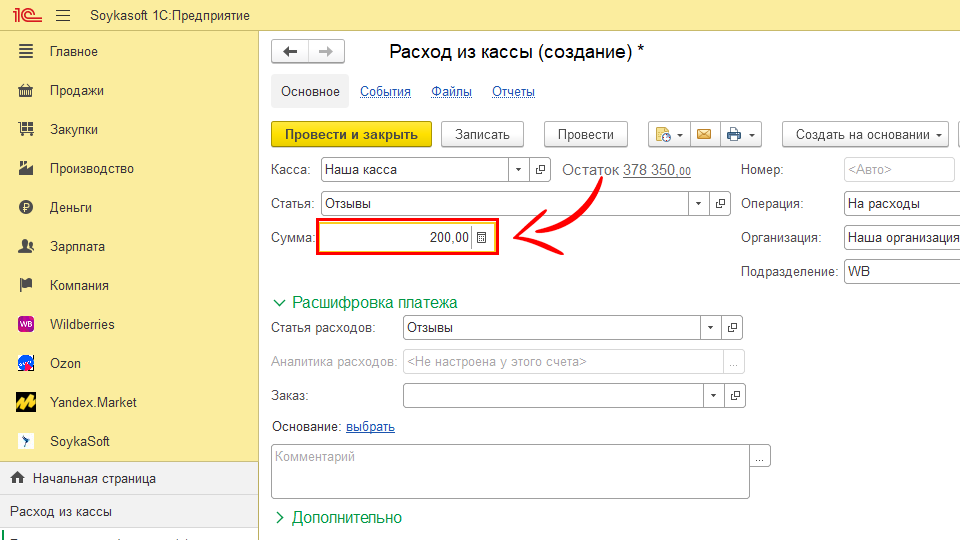Expand the Касса dropdown list
Image resolution: width=960 pixels, height=540 pixels.
[518, 170]
